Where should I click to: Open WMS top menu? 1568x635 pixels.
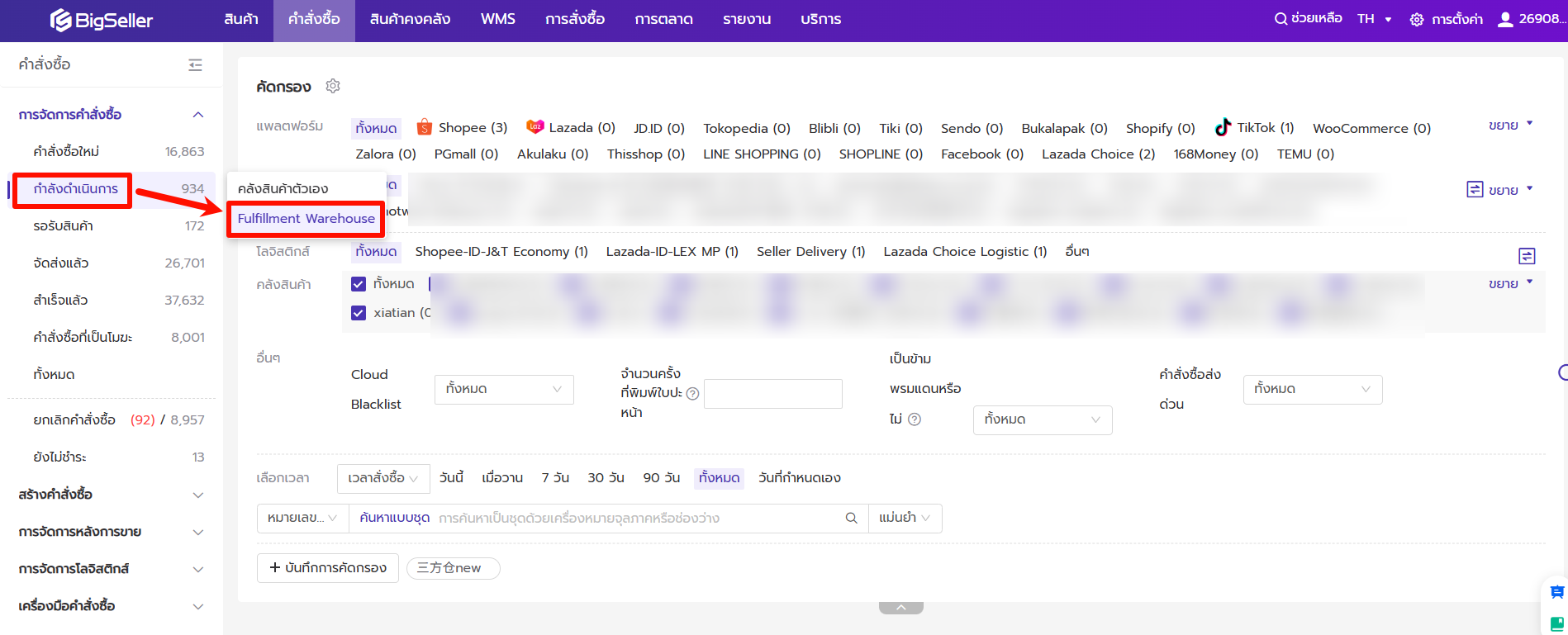tap(498, 19)
